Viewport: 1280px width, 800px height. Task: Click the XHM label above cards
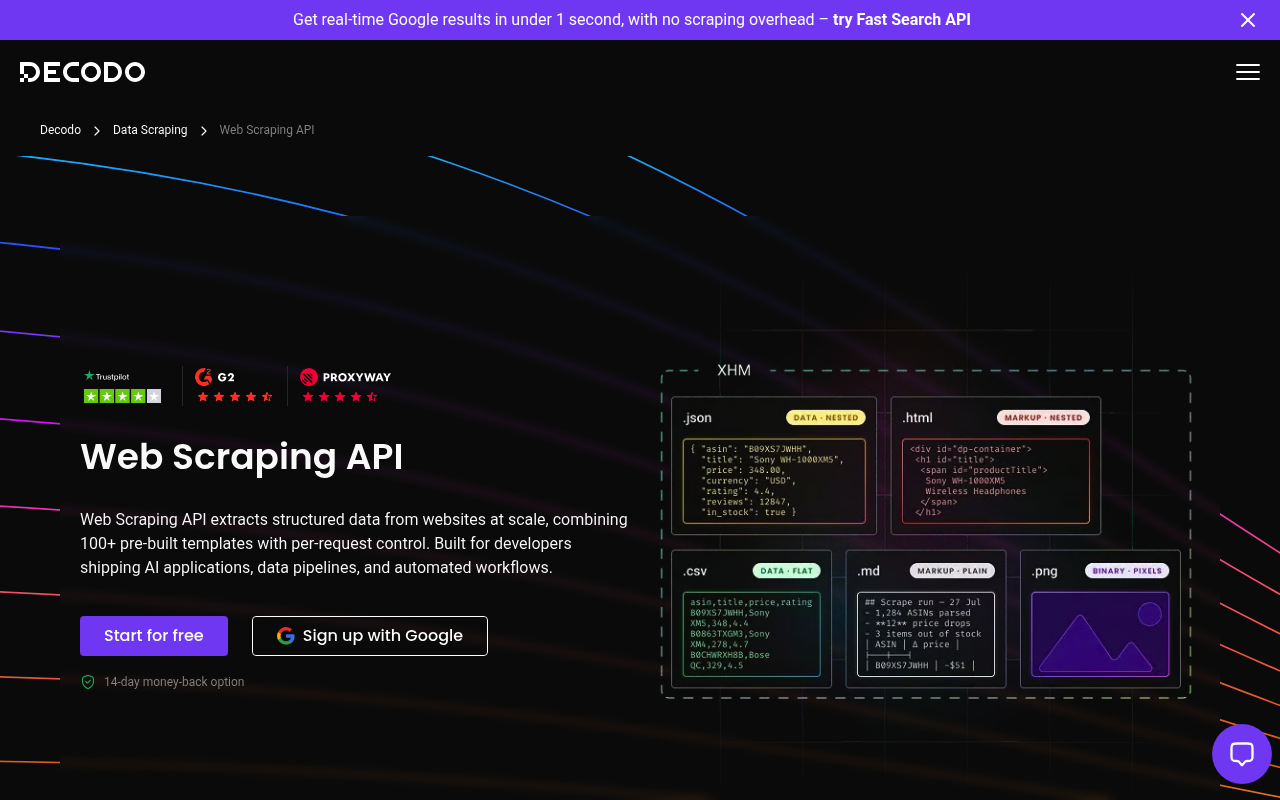tap(734, 370)
